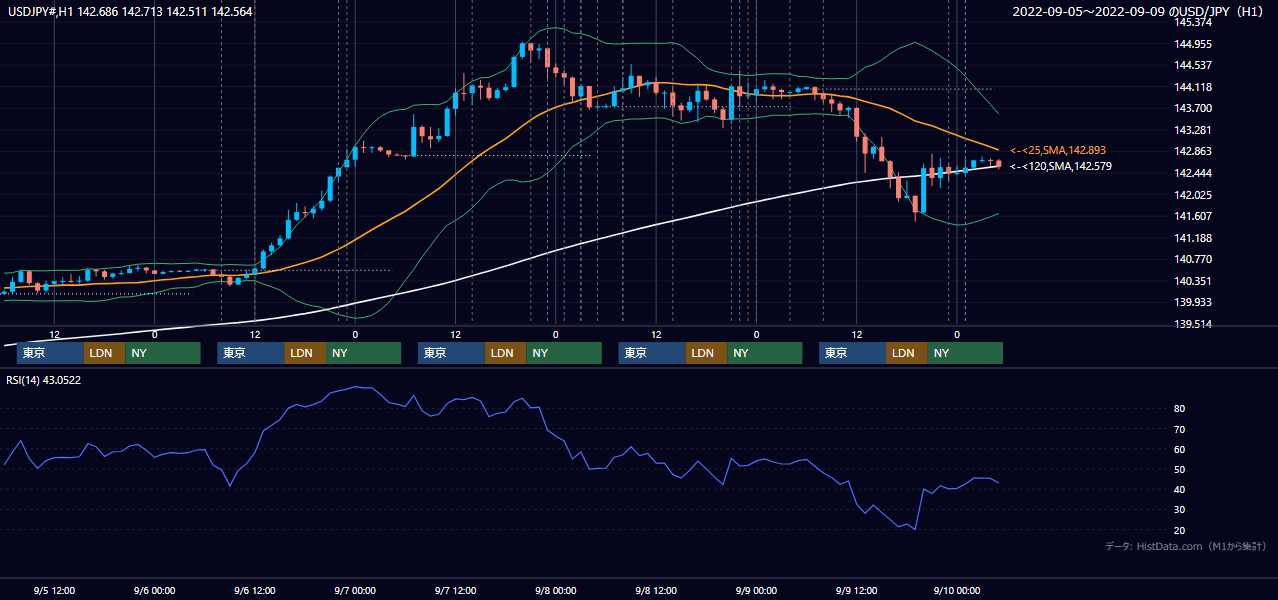This screenshot has height=600, width=1278.
Task: Click the '9/9 00:00' date axis label
Action: point(756,590)
